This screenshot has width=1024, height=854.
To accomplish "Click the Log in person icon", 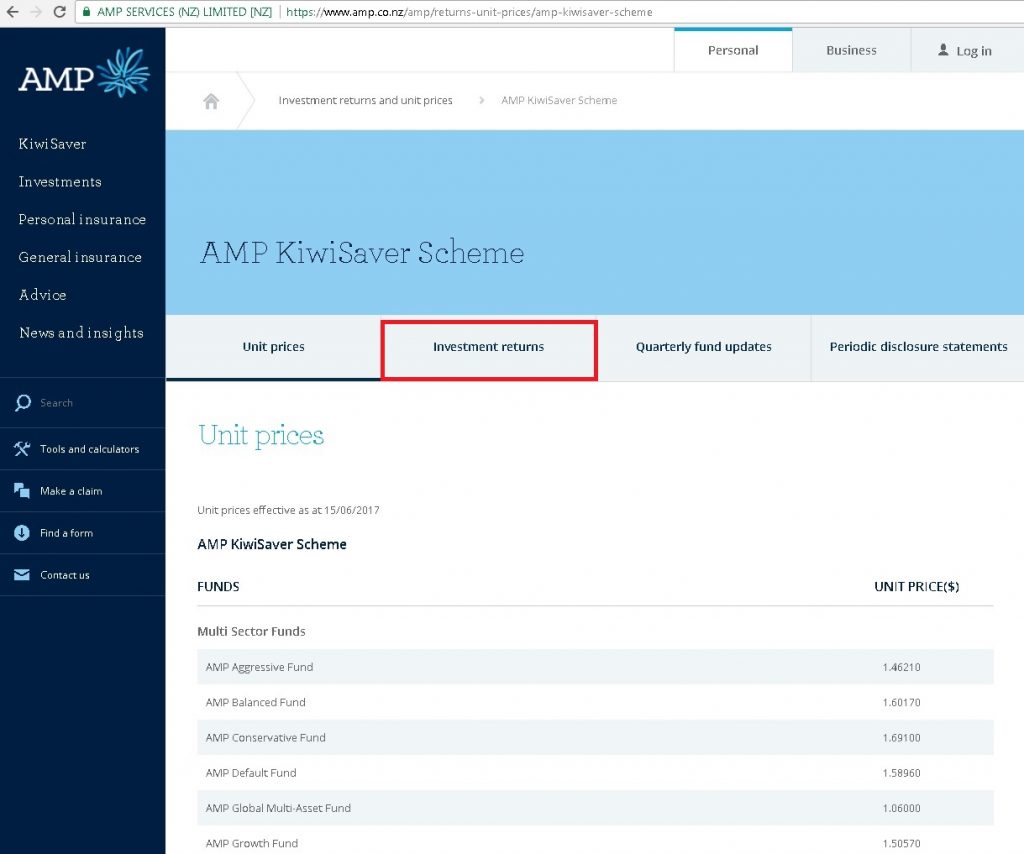I will pyautogui.click(x=943, y=50).
